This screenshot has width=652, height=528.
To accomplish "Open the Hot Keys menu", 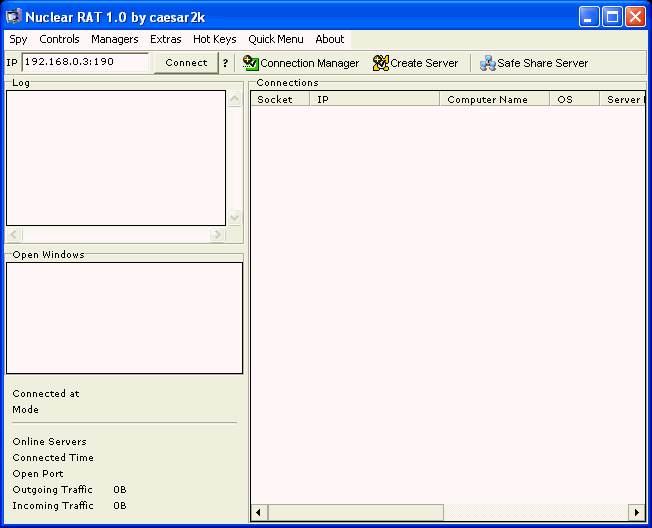I will 214,40.
